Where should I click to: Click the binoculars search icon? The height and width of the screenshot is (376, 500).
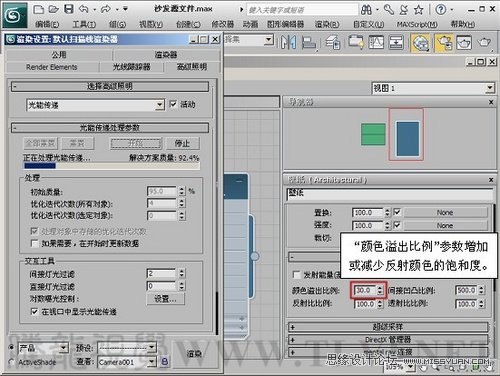point(366,10)
